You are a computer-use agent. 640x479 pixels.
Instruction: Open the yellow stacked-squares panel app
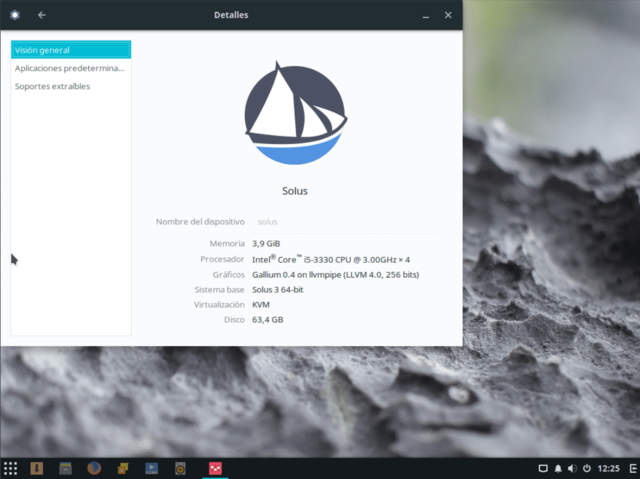click(122, 468)
